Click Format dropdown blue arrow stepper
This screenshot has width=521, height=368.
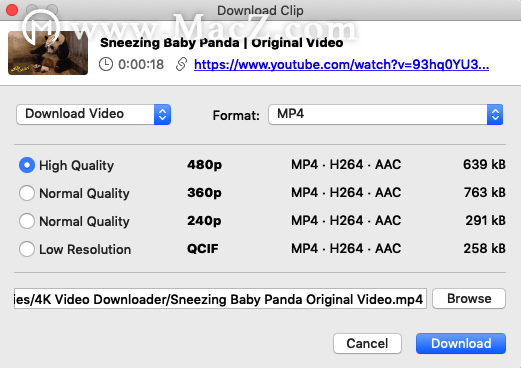pyautogui.click(x=495, y=114)
